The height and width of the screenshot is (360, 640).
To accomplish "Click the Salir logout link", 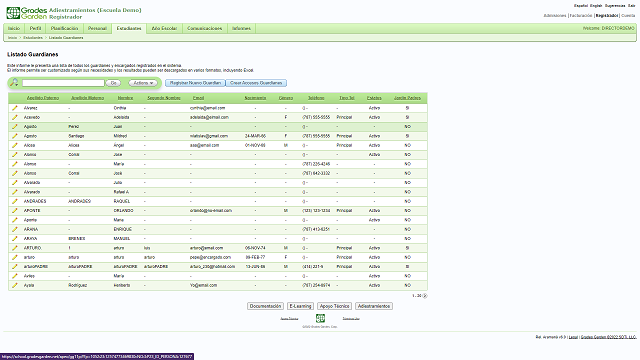I will click(x=631, y=6).
